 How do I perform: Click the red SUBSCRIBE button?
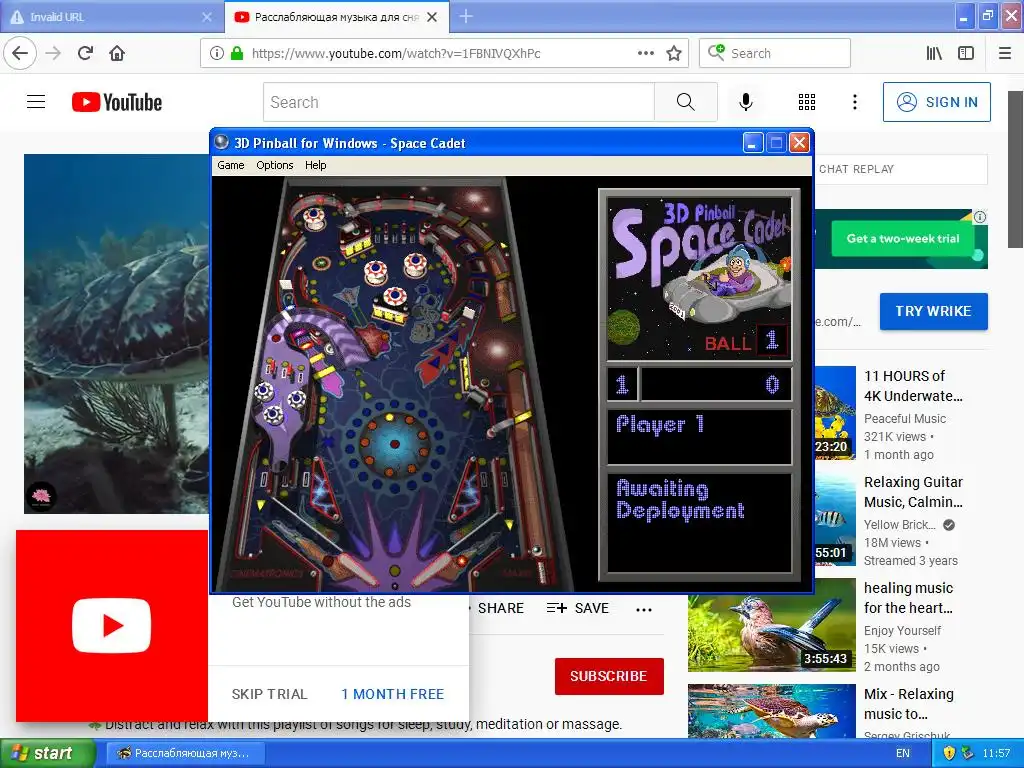coord(609,676)
